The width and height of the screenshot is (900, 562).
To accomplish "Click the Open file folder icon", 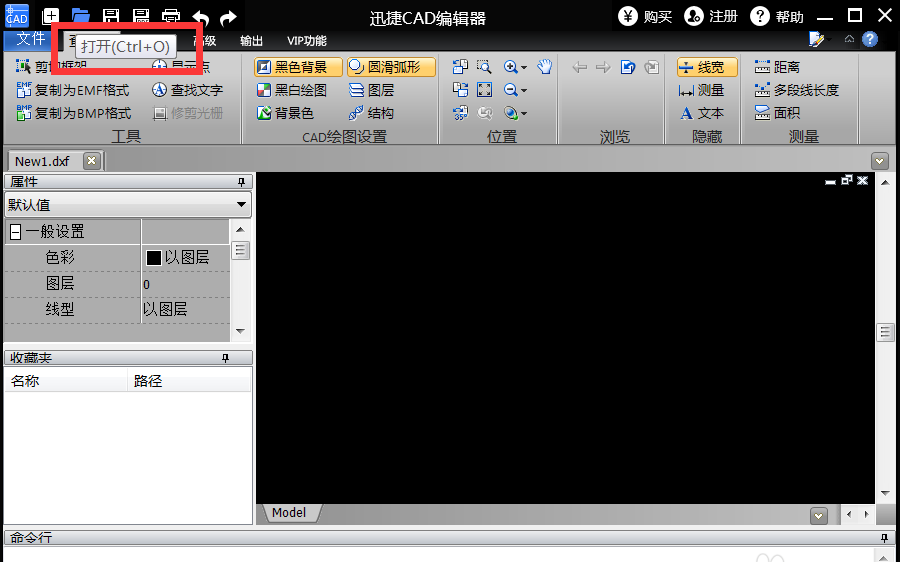I will click(x=80, y=16).
